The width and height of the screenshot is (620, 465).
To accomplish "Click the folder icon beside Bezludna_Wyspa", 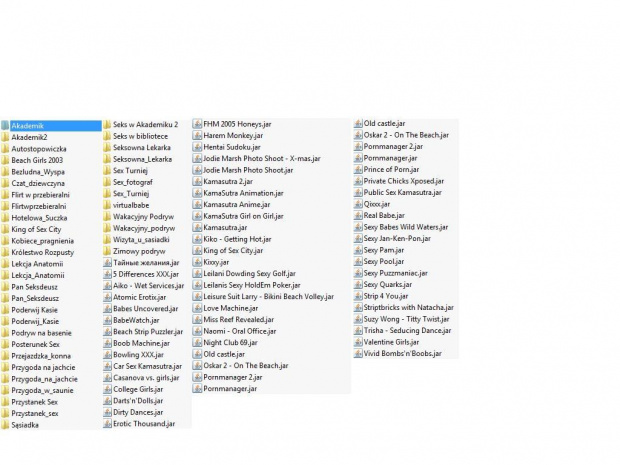I will (5, 172).
